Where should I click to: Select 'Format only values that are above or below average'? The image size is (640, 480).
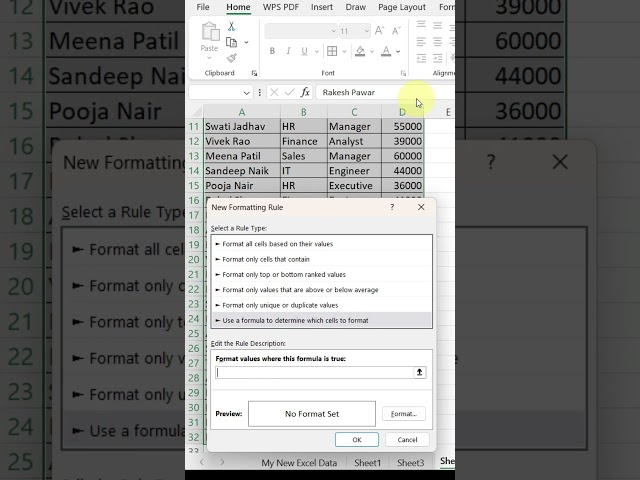coord(322,290)
